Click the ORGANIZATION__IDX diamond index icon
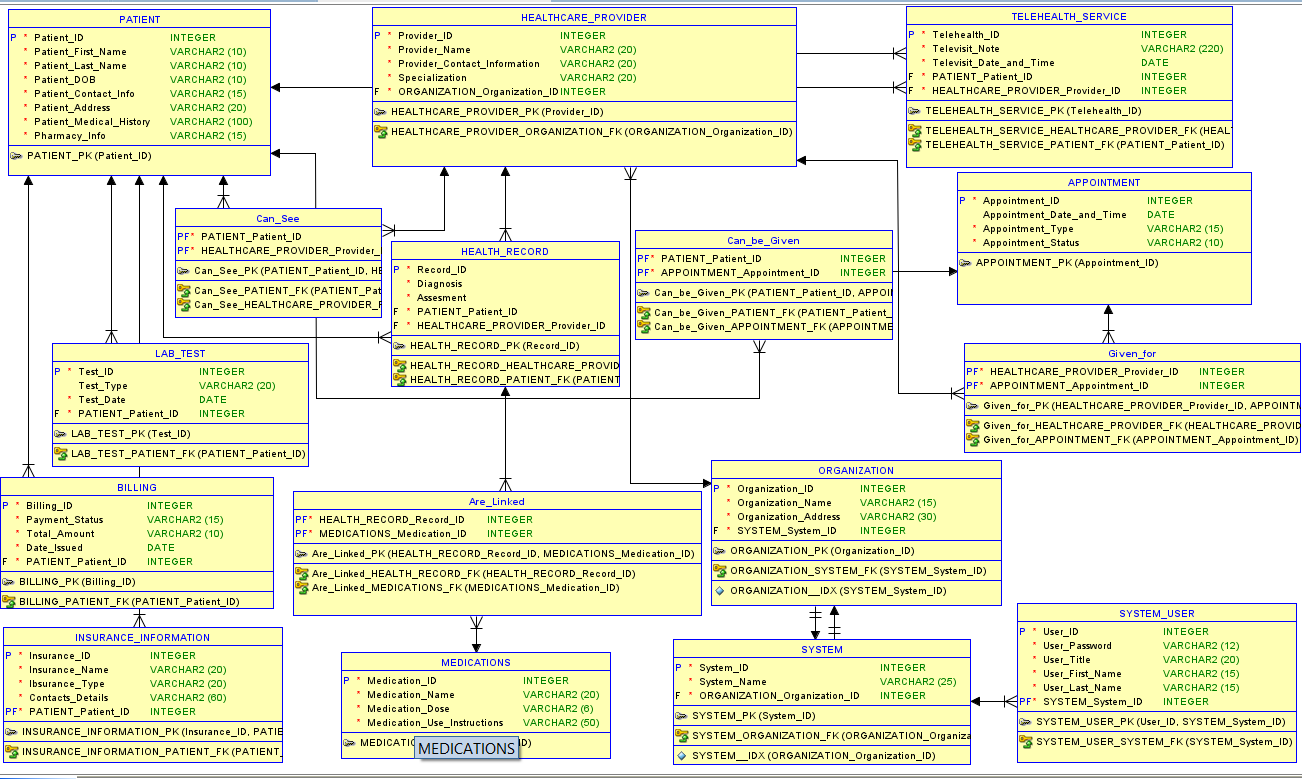 click(717, 591)
